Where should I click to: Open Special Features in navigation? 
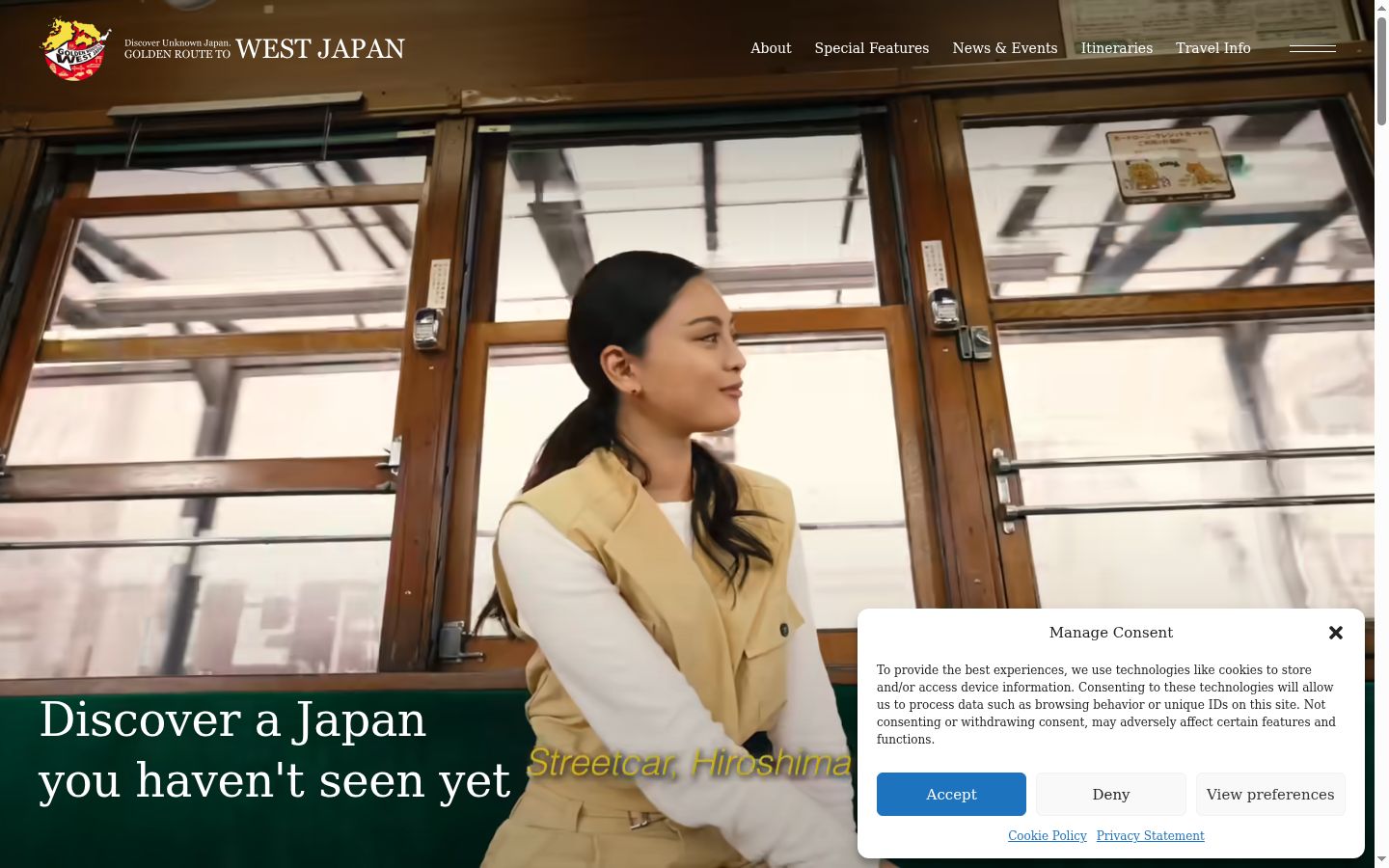click(872, 48)
